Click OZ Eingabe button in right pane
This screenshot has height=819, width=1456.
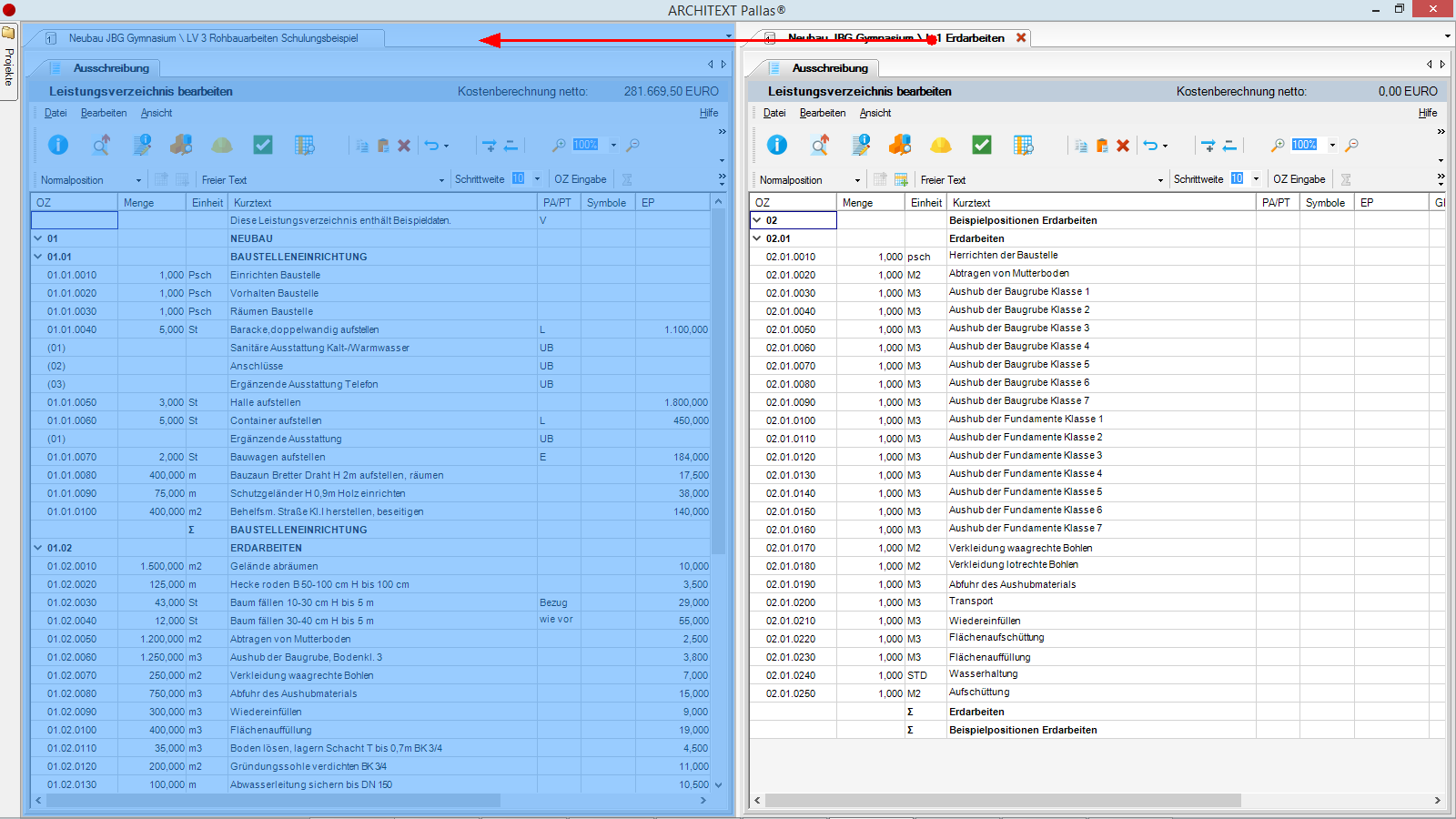tap(1299, 179)
